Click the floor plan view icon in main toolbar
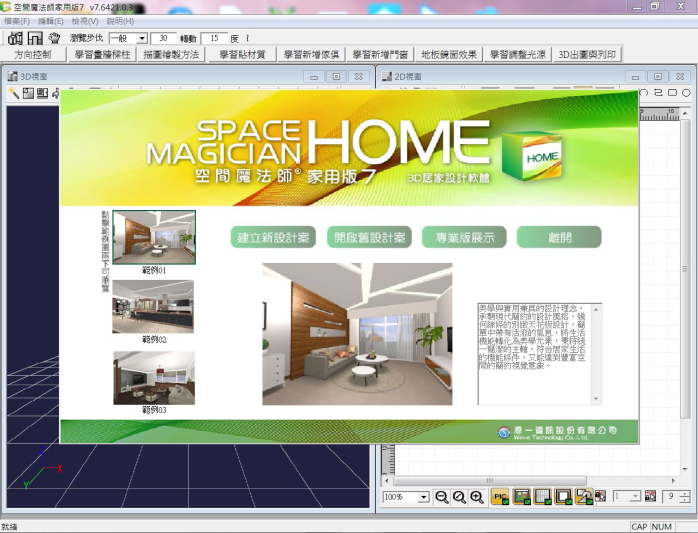The image size is (698, 533). pos(35,38)
